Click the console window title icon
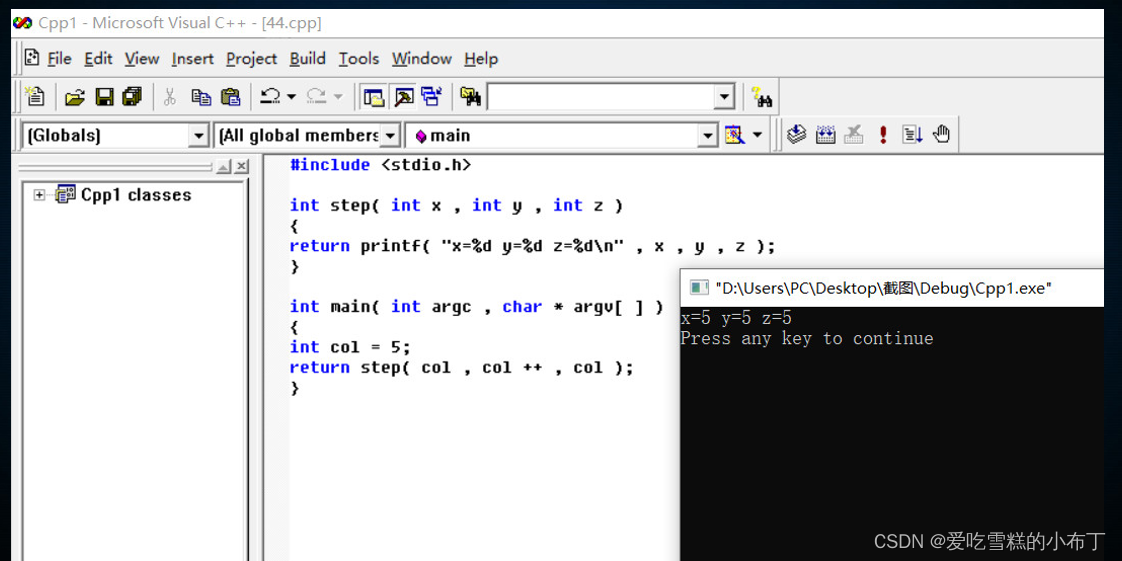The height and width of the screenshot is (561, 1122). [699, 288]
